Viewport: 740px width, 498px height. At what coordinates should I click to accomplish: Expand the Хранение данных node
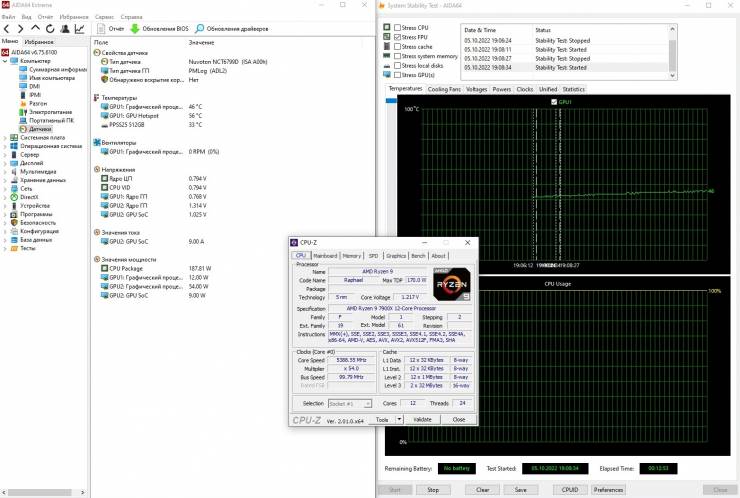click(x=5, y=180)
